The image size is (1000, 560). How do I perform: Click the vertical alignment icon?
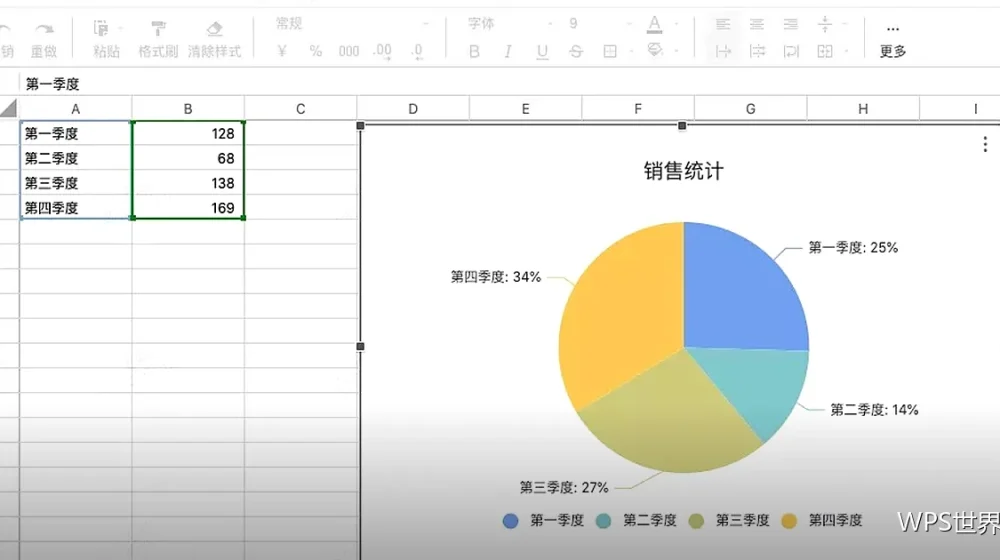(x=825, y=24)
